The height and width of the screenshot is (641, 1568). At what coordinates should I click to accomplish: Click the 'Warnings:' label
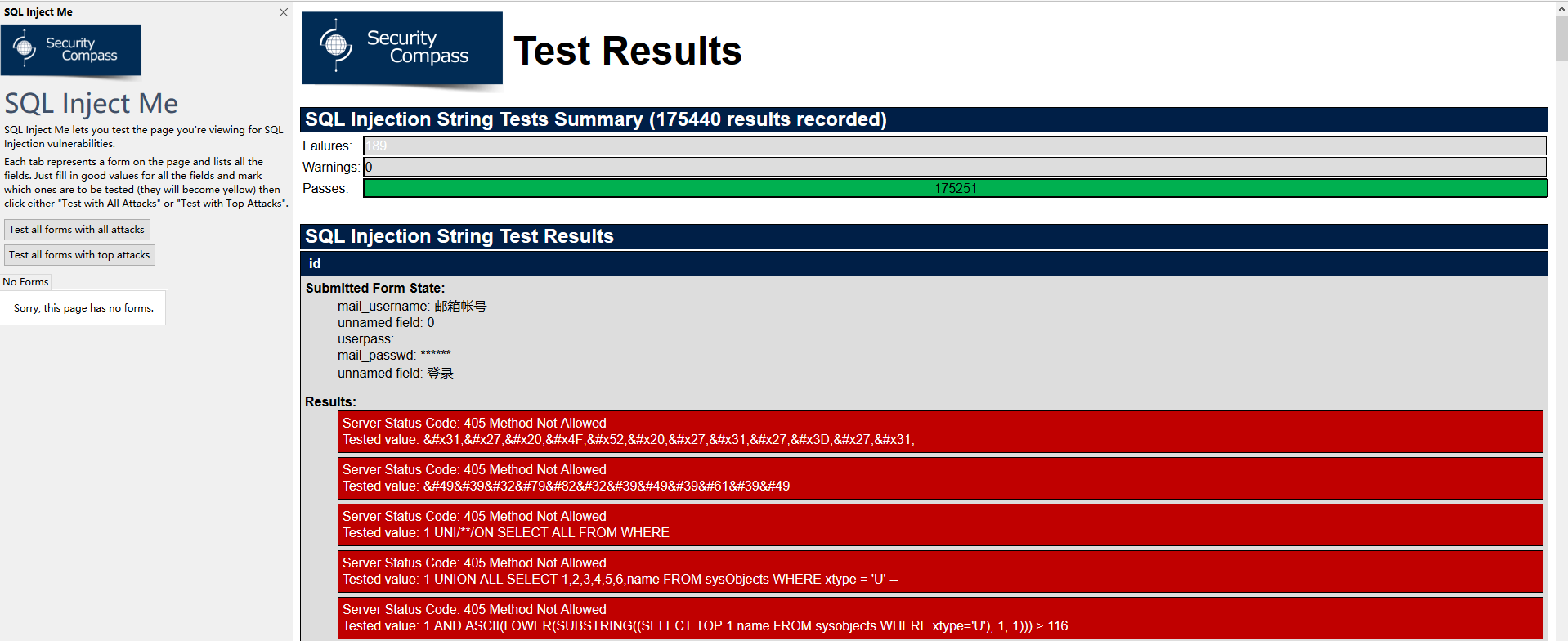[x=330, y=167]
